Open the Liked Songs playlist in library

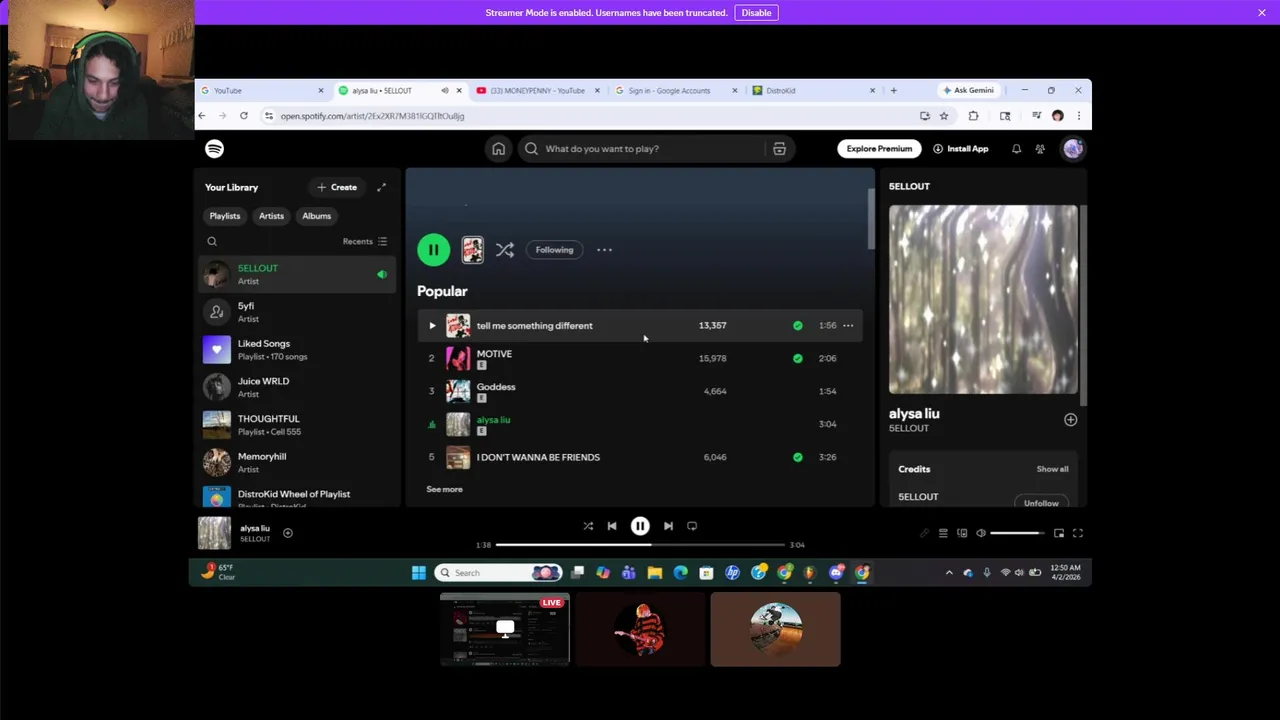297,349
